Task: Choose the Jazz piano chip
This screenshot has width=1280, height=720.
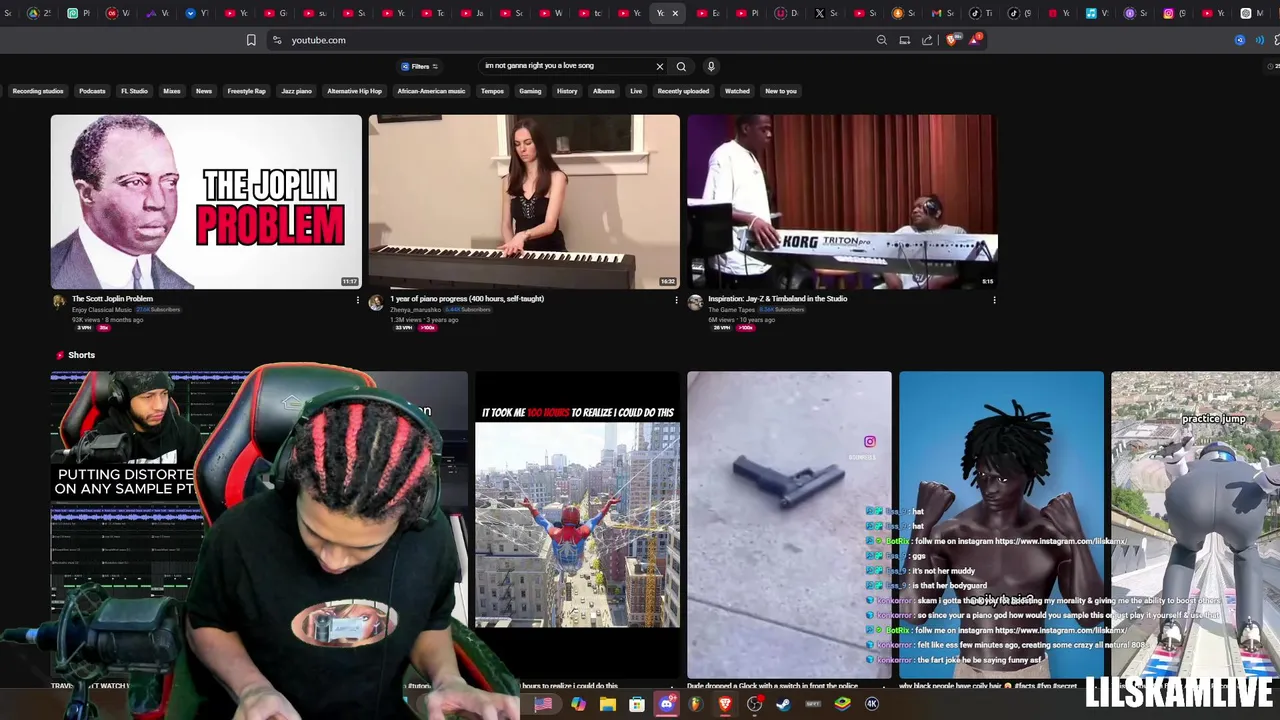Action: click(x=296, y=91)
